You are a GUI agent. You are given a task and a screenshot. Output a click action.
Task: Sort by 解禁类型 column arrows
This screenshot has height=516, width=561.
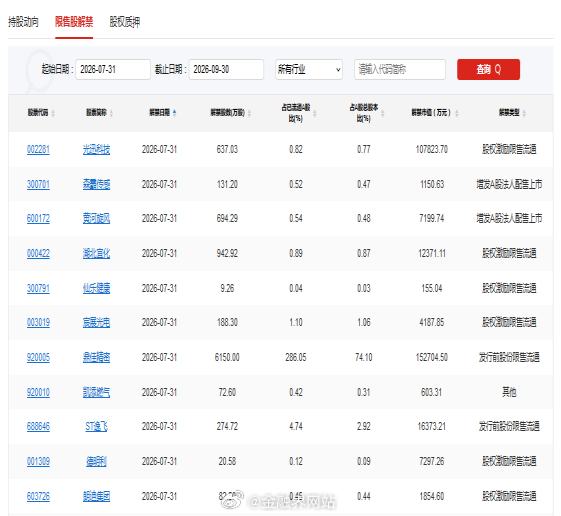click(524, 113)
